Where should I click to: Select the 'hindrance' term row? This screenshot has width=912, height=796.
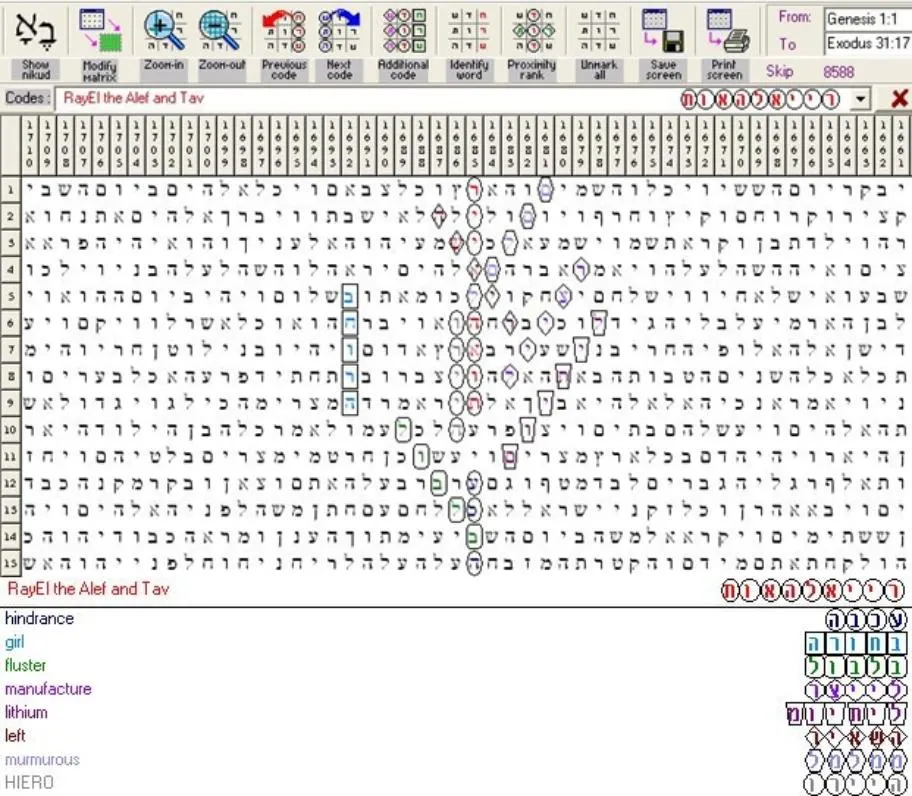click(456, 619)
